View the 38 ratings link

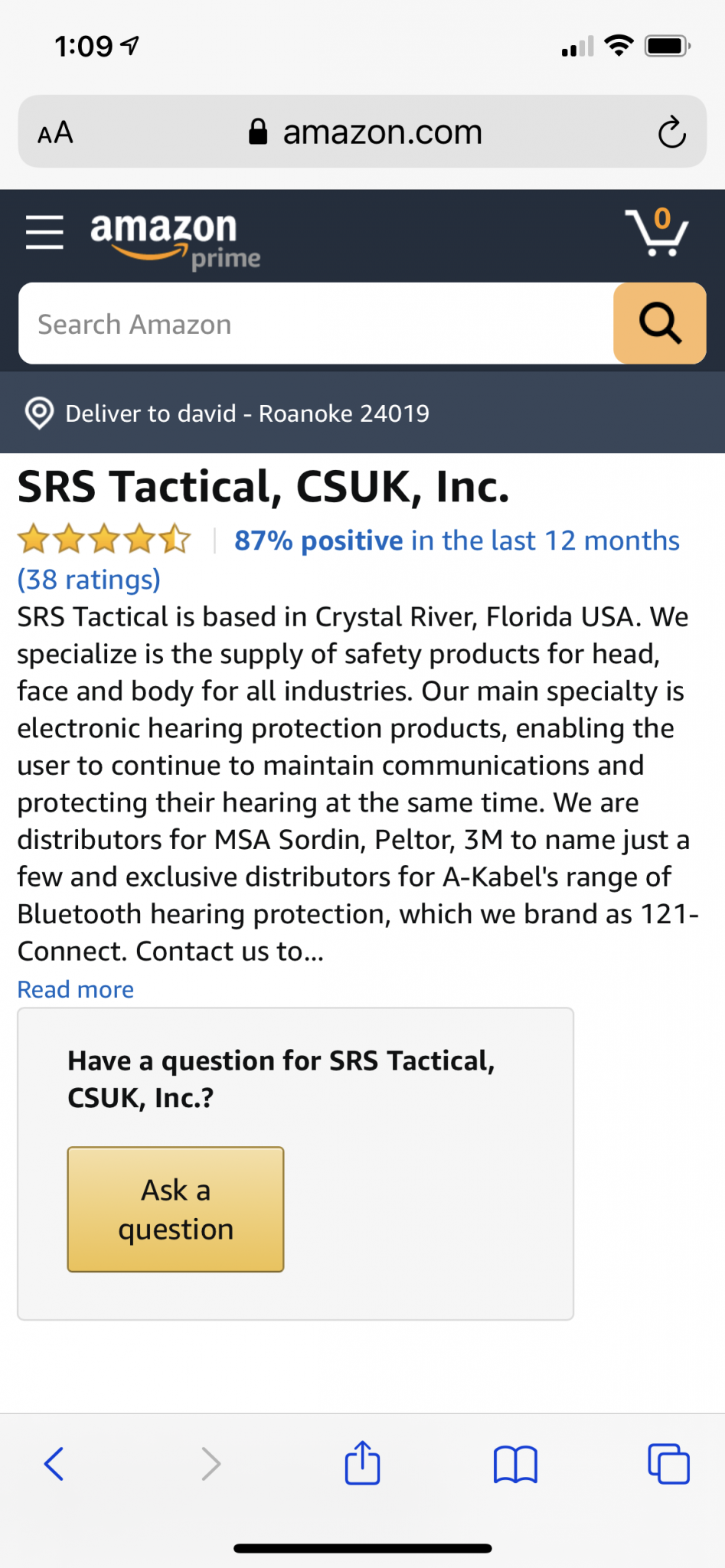click(89, 580)
